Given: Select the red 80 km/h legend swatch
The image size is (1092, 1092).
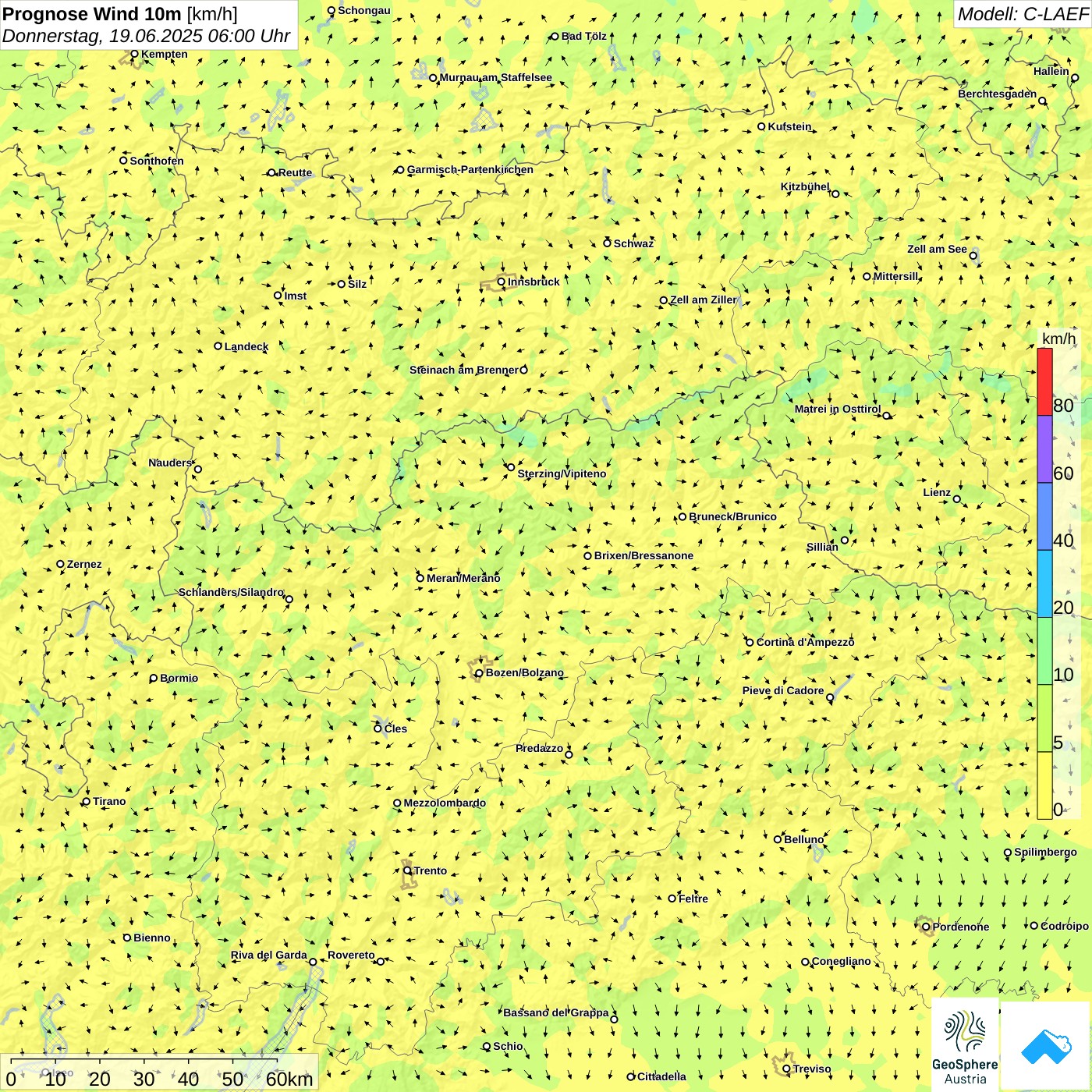Looking at the screenshot, I should point(1044,381).
